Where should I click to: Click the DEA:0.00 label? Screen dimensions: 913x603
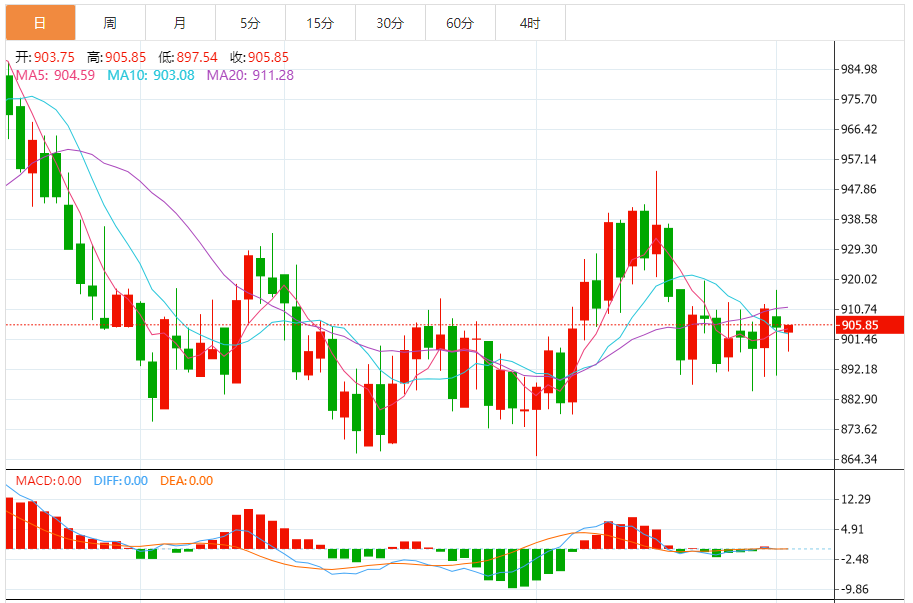coord(186,481)
